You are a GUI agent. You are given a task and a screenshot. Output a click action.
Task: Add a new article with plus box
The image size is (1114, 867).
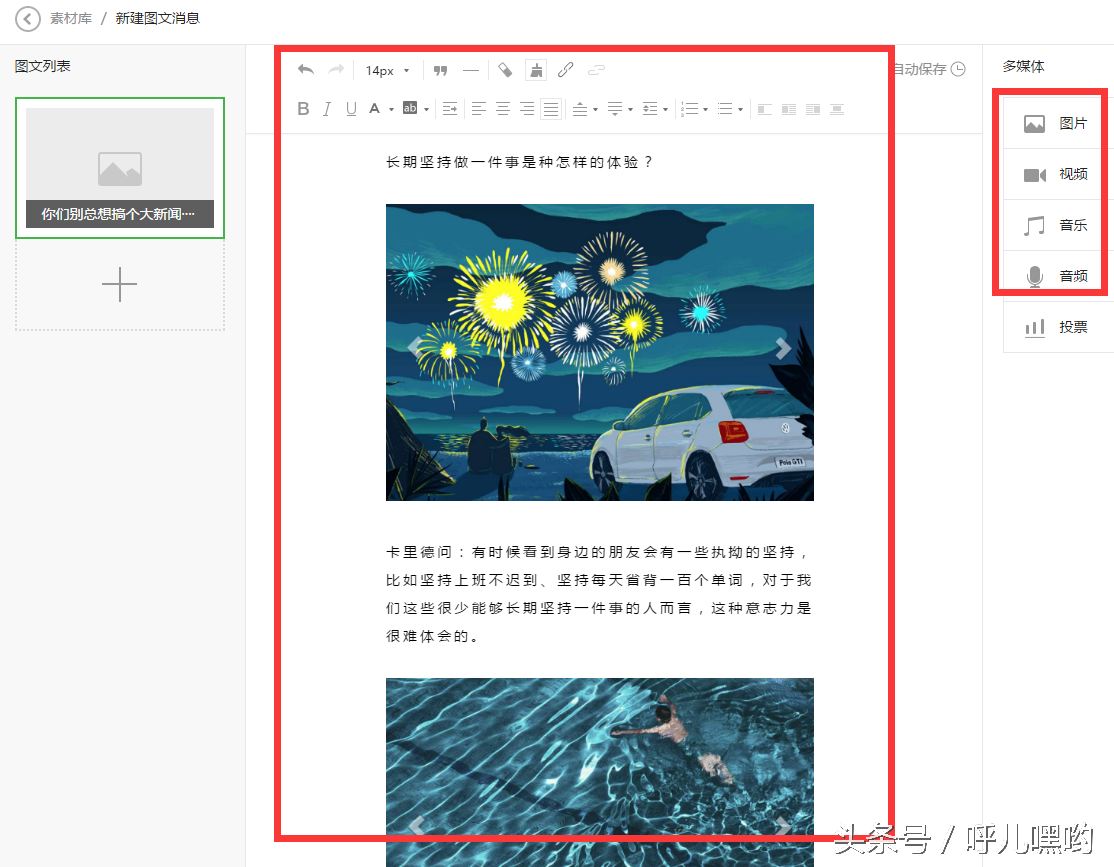[120, 284]
